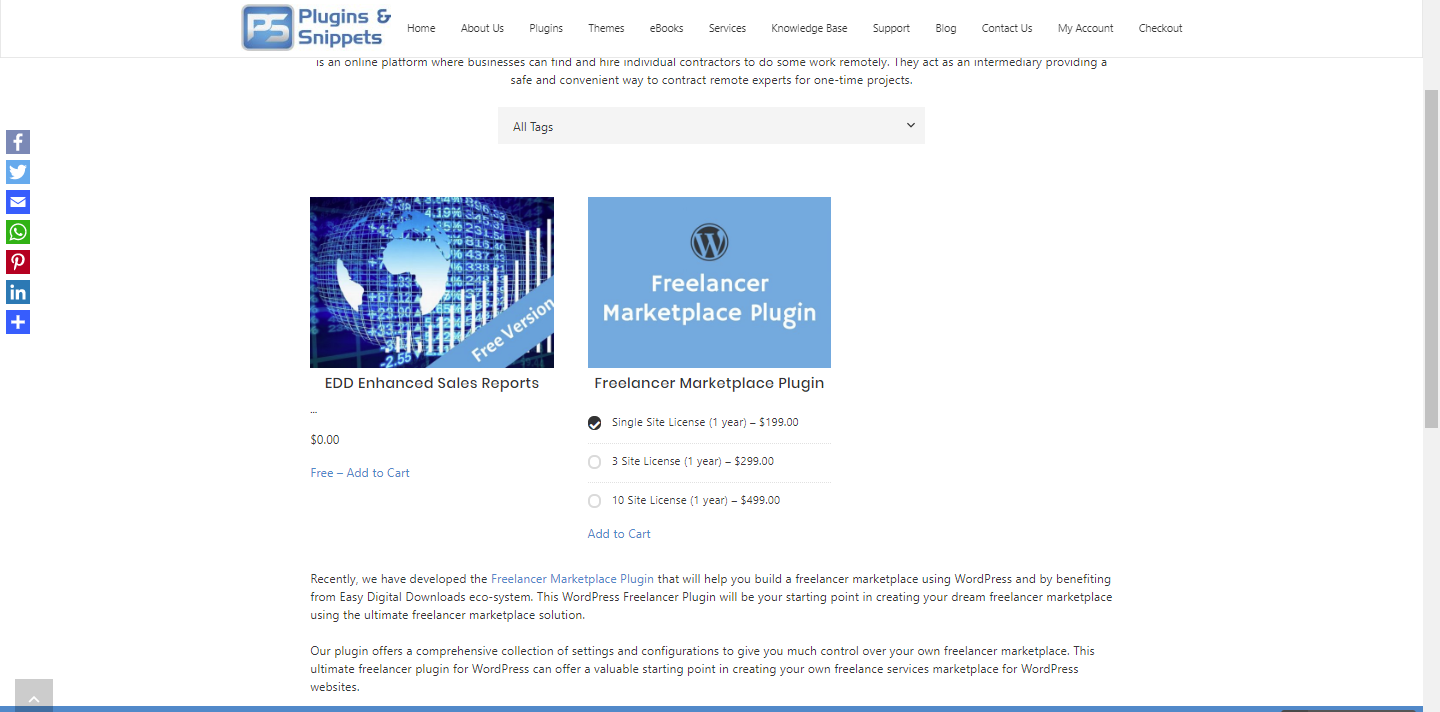Navigate to eBooks section

[666, 28]
